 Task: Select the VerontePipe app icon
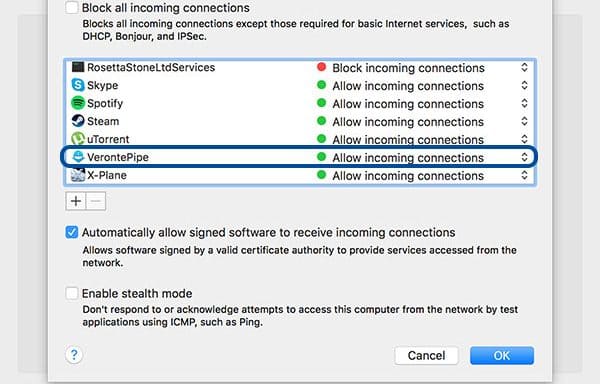click(78, 156)
